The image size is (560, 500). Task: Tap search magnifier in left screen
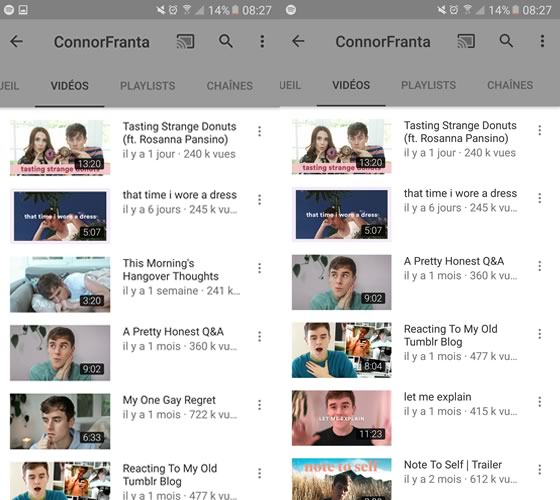[x=226, y=41]
